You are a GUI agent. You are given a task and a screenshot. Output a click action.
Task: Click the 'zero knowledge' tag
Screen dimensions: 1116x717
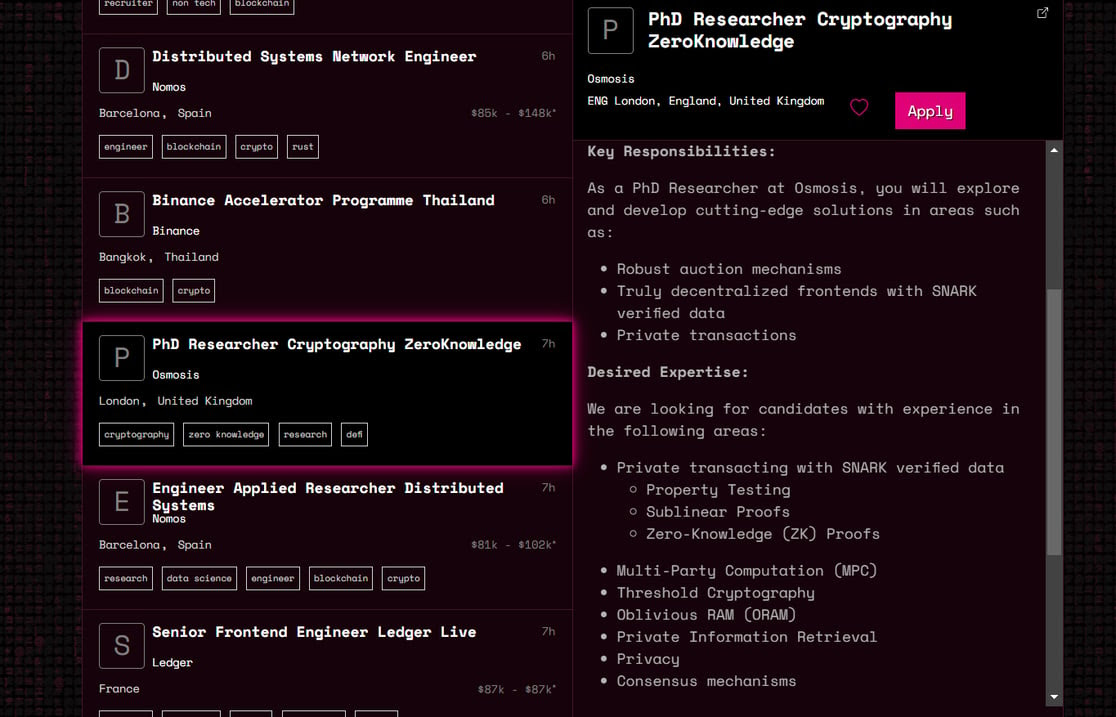click(x=226, y=434)
